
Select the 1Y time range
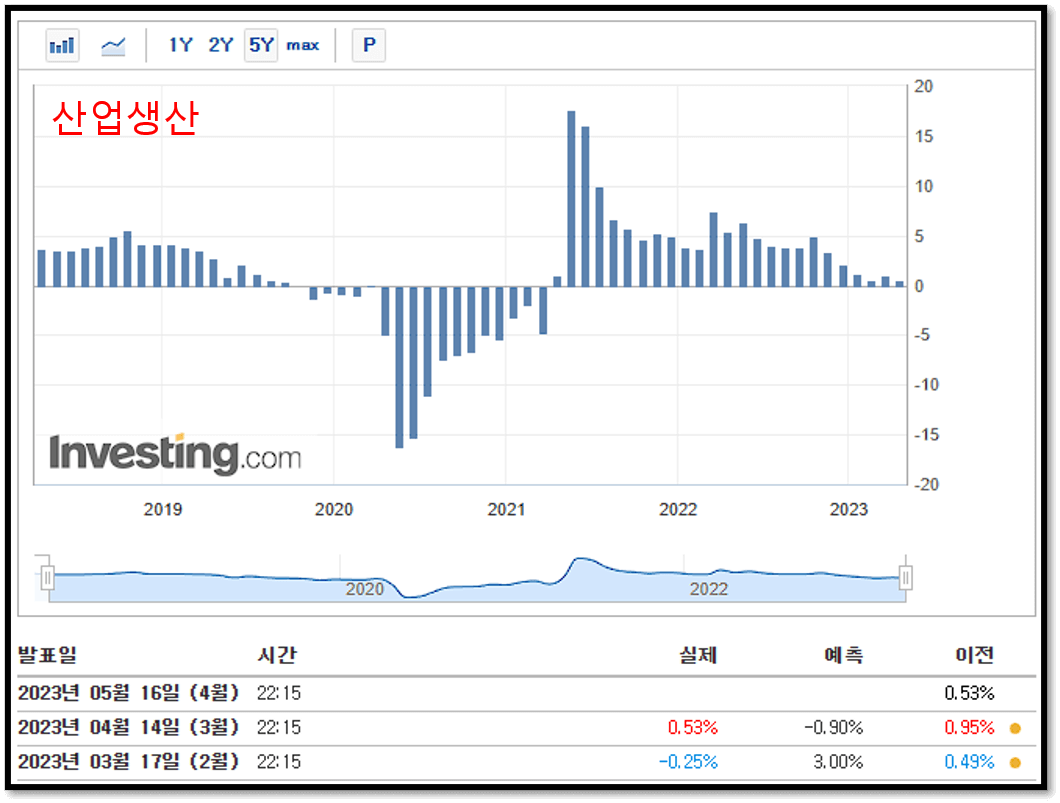tap(180, 45)
